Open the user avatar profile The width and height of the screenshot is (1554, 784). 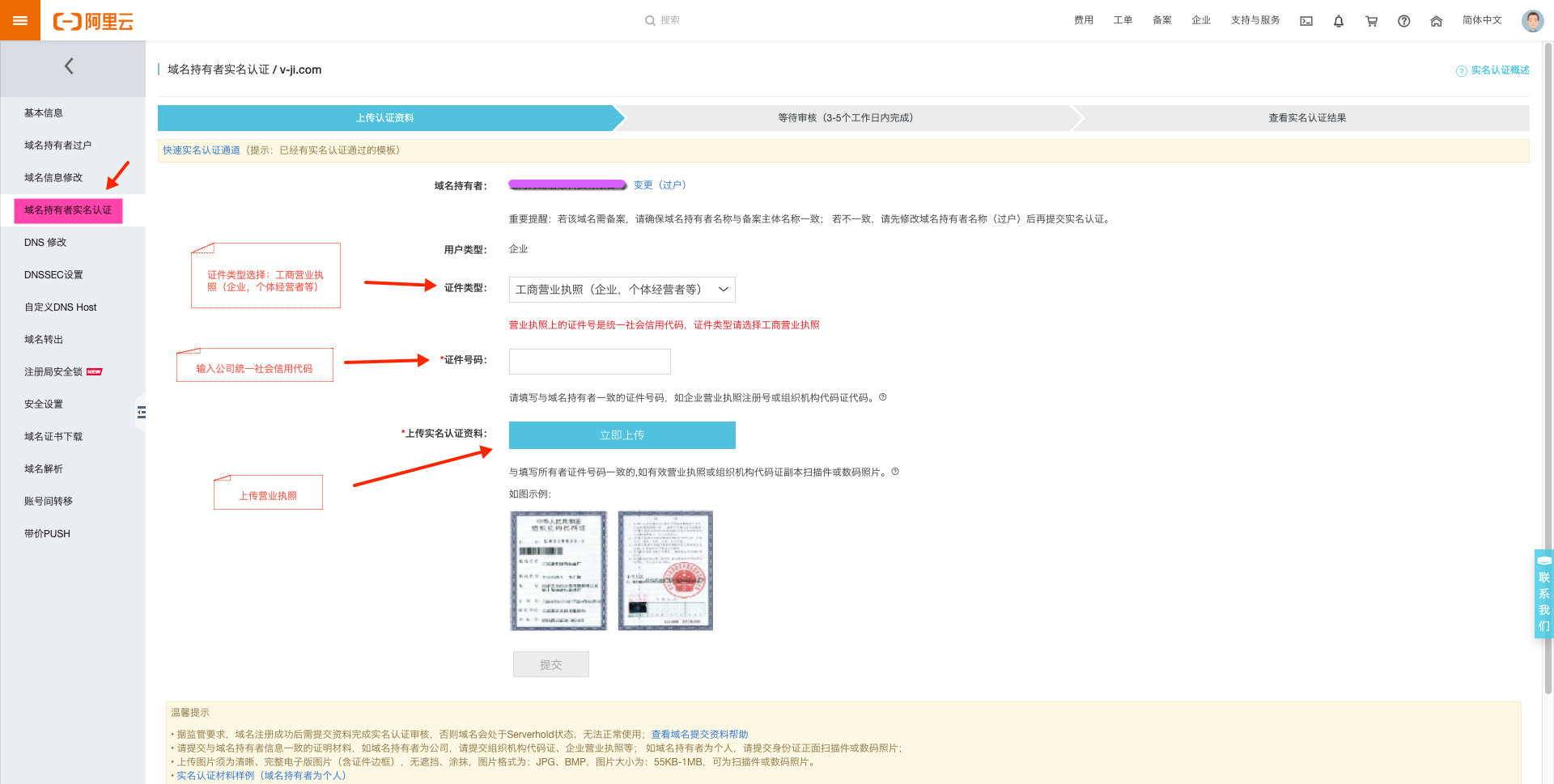coord(1532,21)
